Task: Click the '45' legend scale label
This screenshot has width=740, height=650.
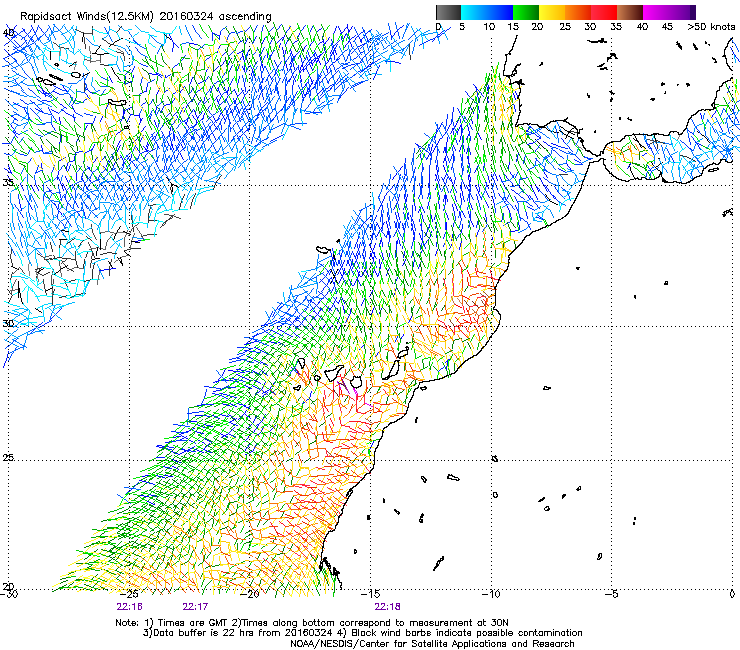Action: (x=667, y=26)
